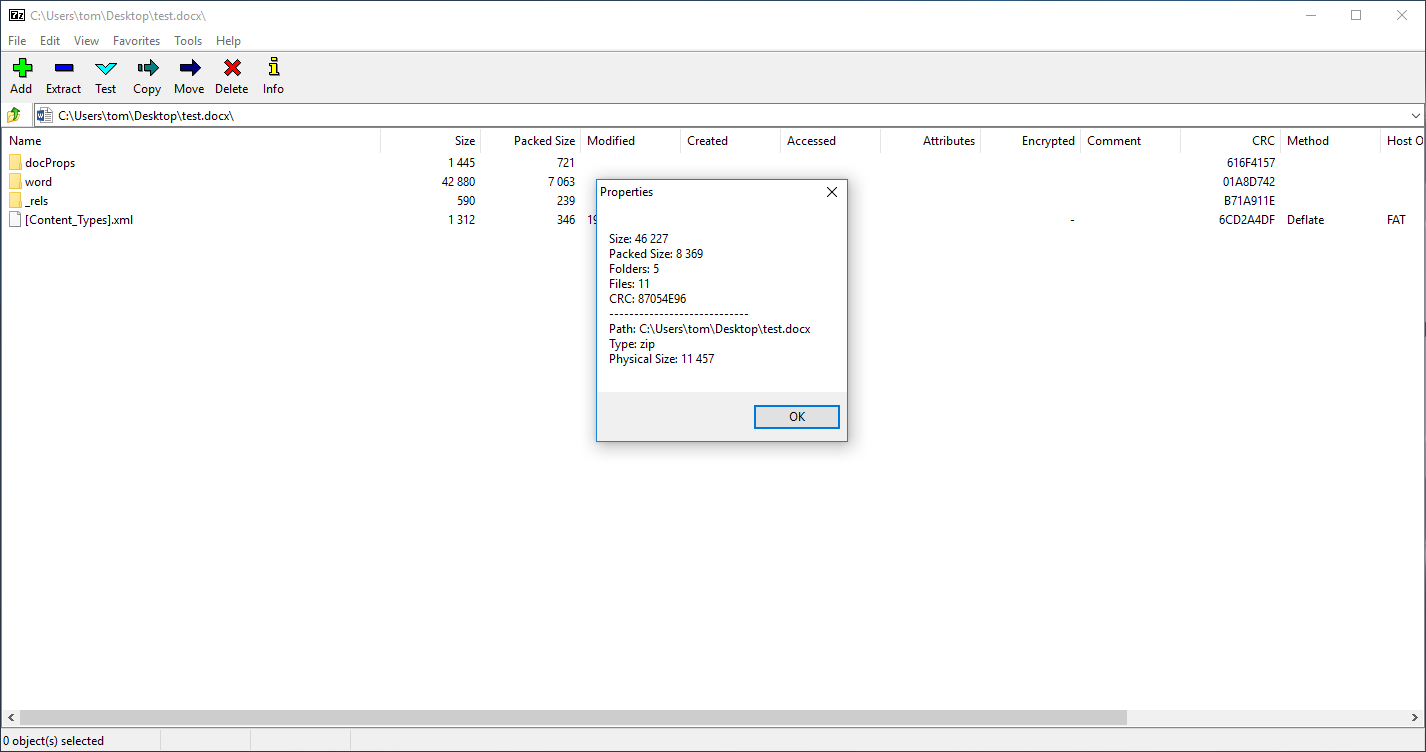Click CRC value 616F4157
The image size is (1426, 752).
coord(1251,162)
